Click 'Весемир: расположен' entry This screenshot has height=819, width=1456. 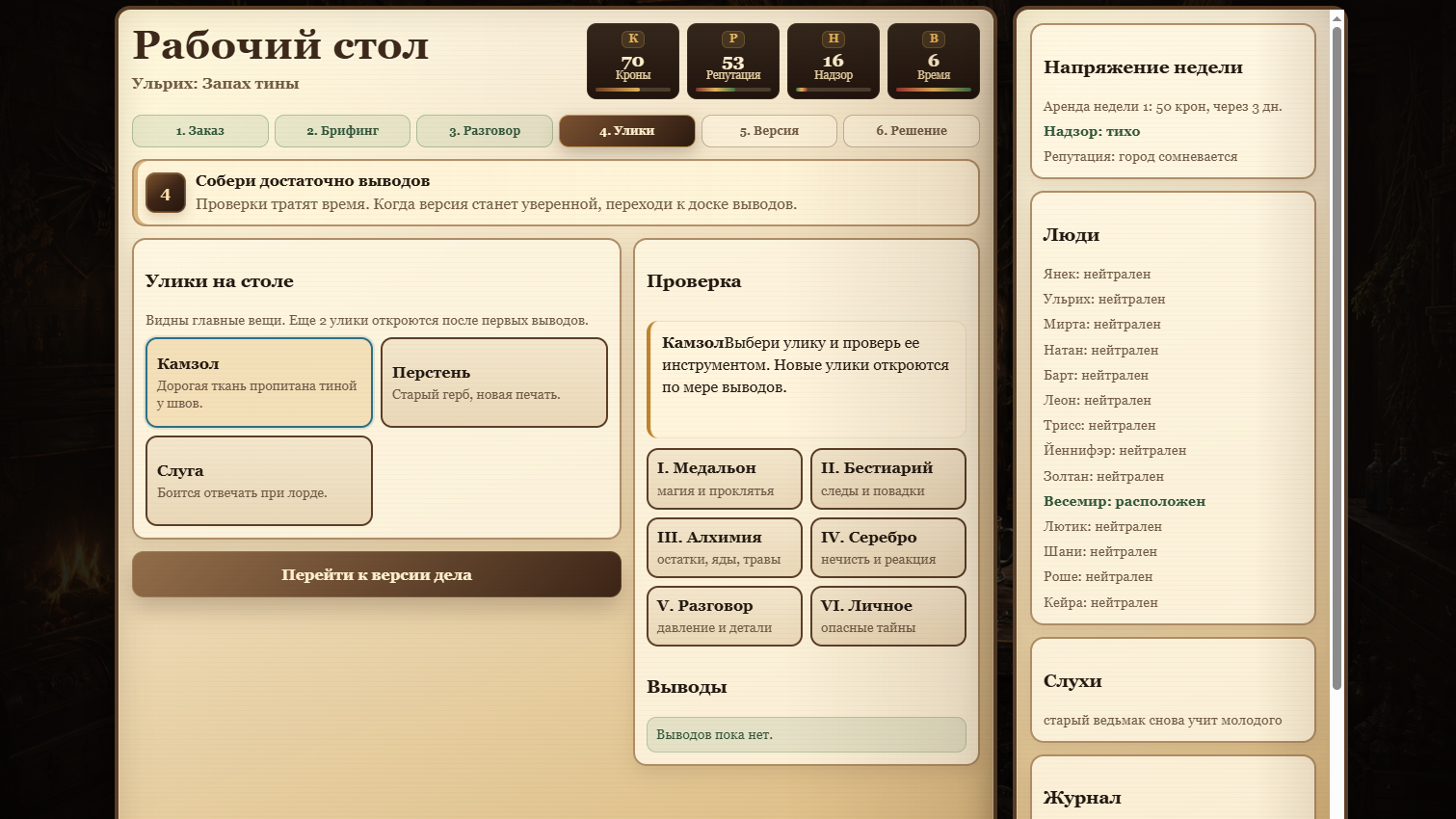1125,501
